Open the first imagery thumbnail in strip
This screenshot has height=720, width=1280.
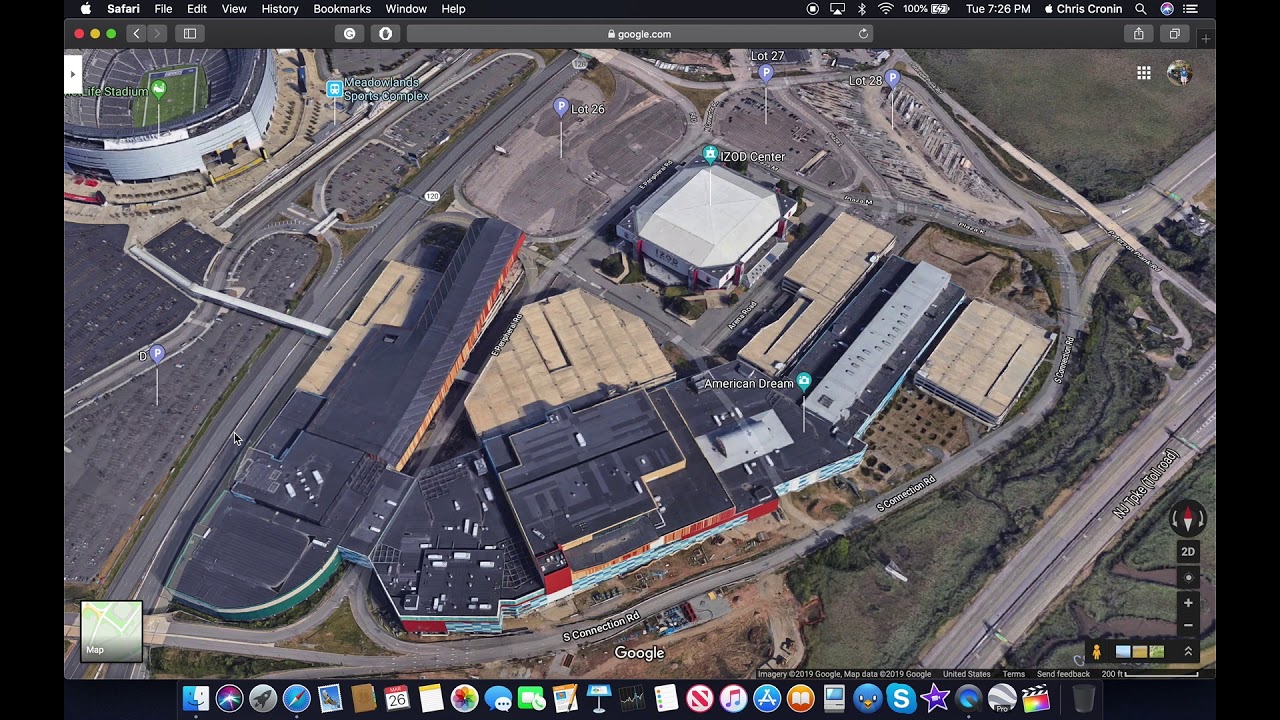click(1122, 652)
